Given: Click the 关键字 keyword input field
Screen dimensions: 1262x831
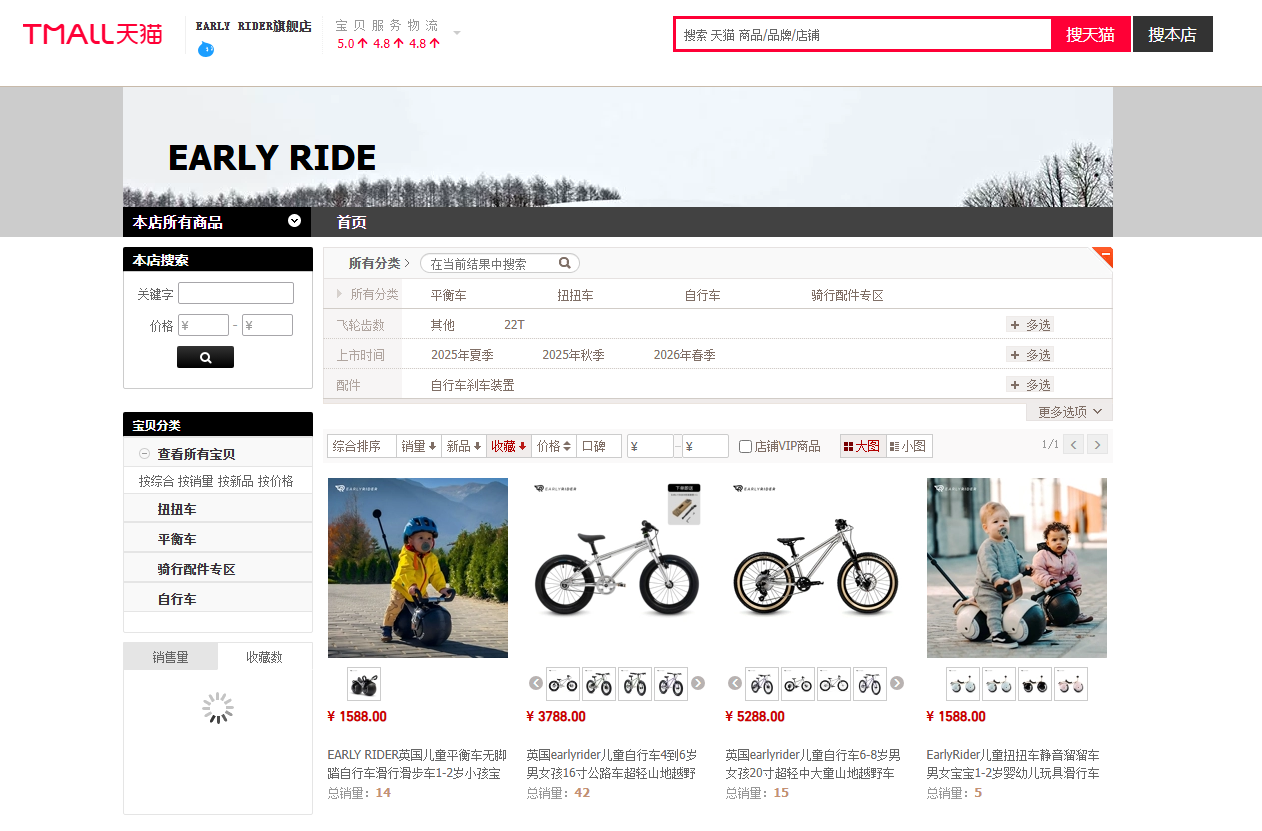Looking at the screenshot, I should [236, 293].
